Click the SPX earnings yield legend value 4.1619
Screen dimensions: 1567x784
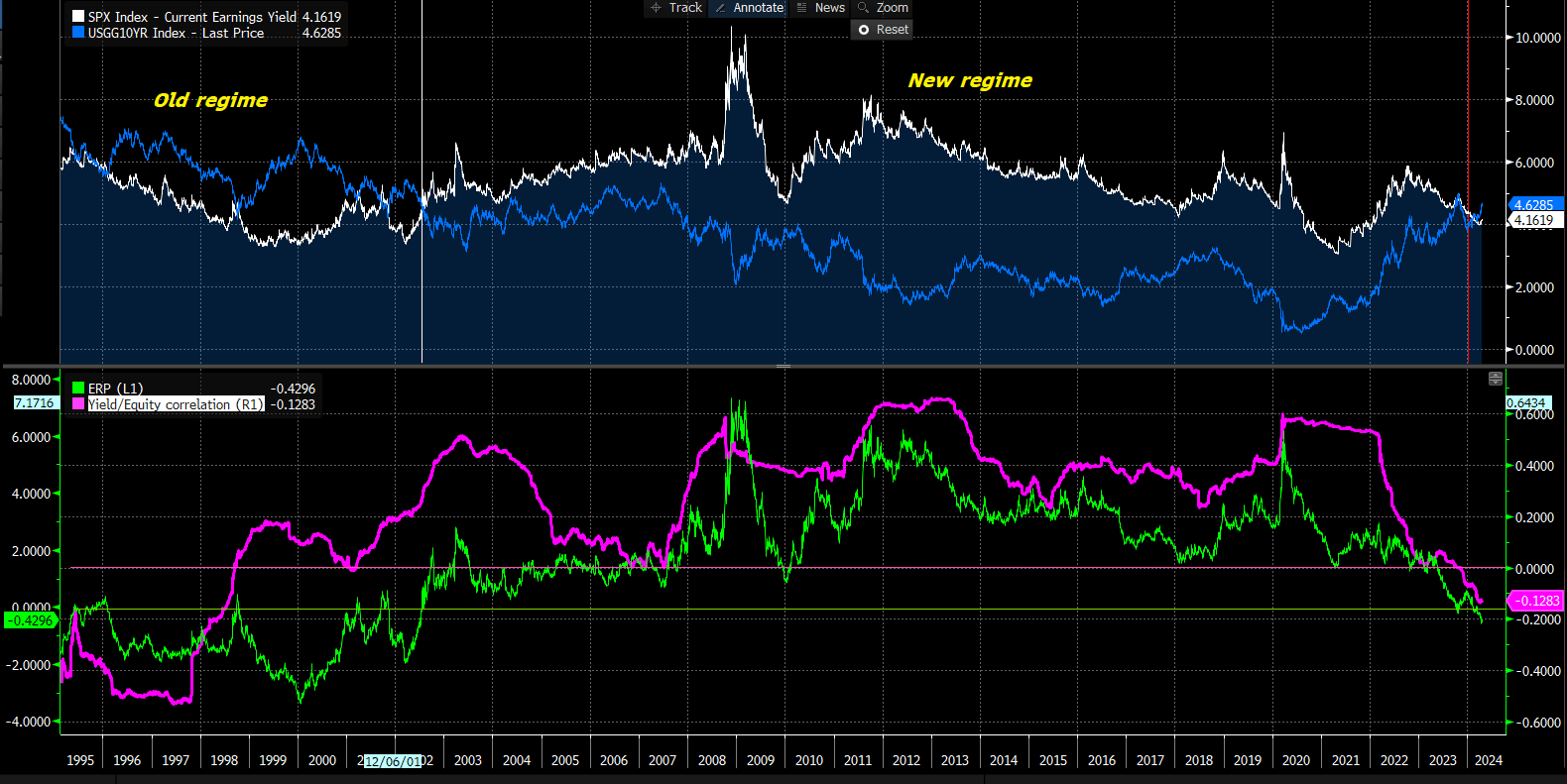(321, 17)
